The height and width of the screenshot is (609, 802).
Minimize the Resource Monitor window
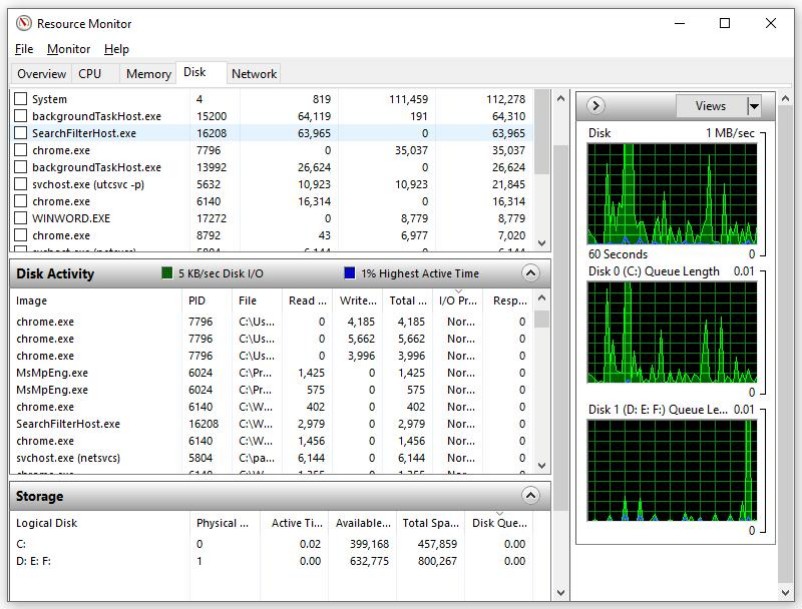(680, 23)
